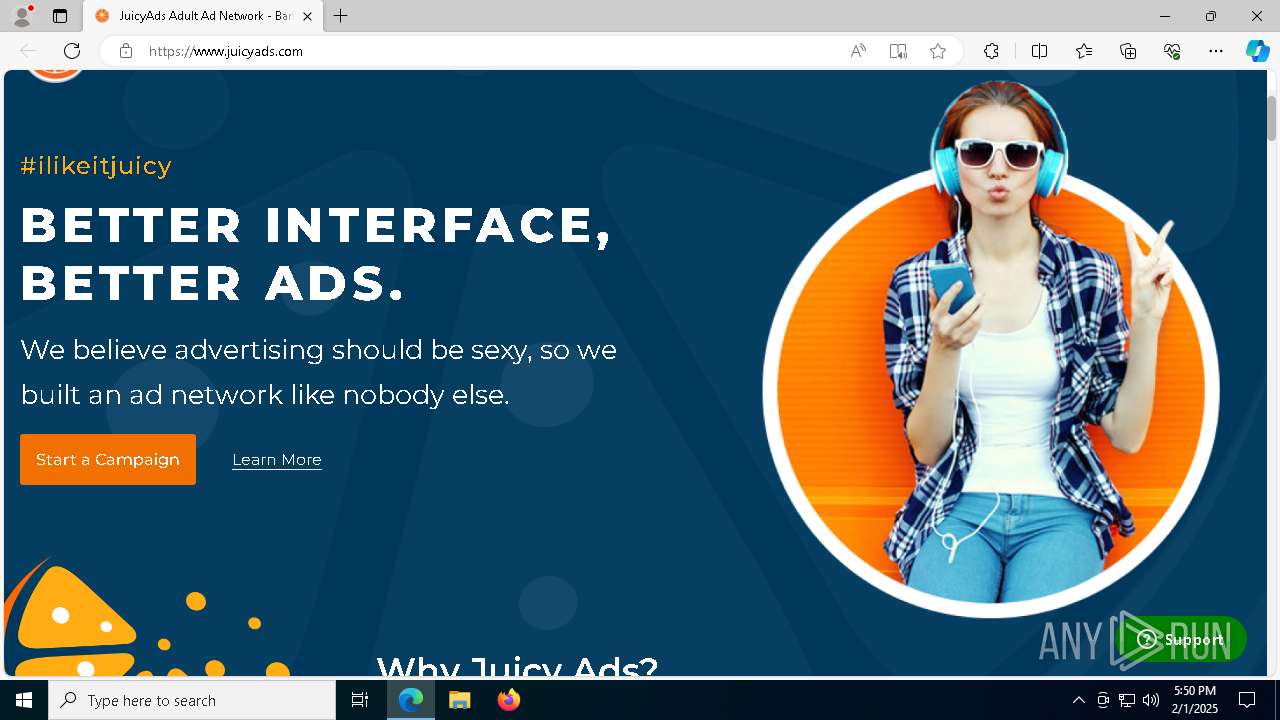This screenshot has height=720, width=1280.
Task: Click the vertical page scrollbar thumb
Action: point(1272,118)
